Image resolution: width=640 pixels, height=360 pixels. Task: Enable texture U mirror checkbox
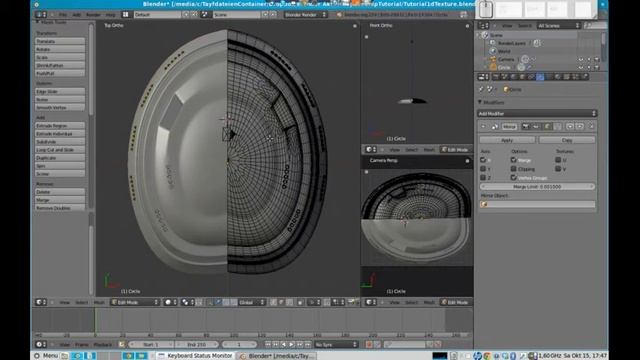[558, 160]
